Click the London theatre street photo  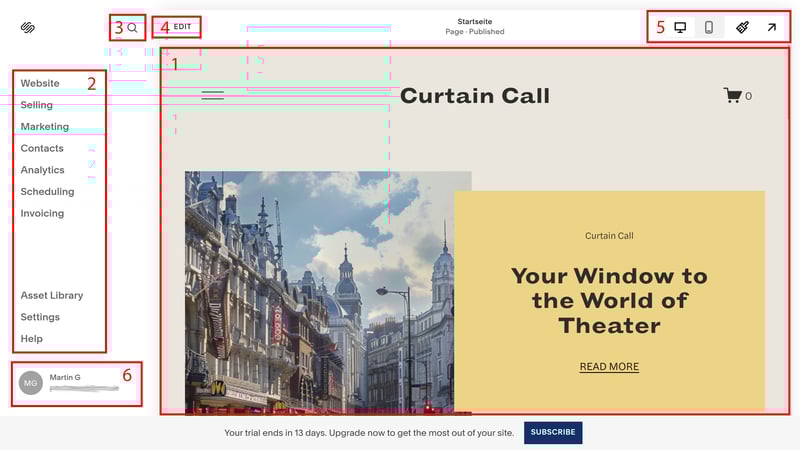coord(319,292)
